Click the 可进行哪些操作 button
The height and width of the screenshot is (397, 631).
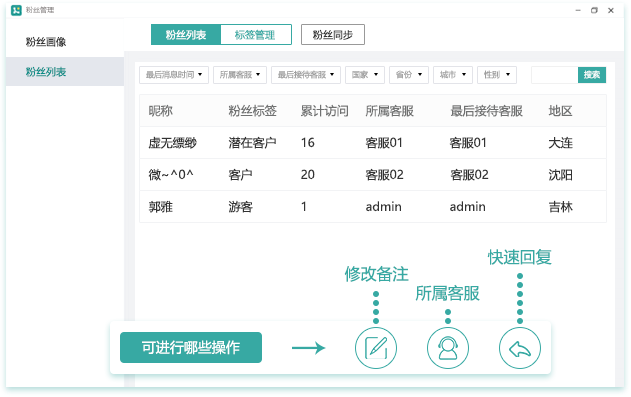[x=191, y=348]
